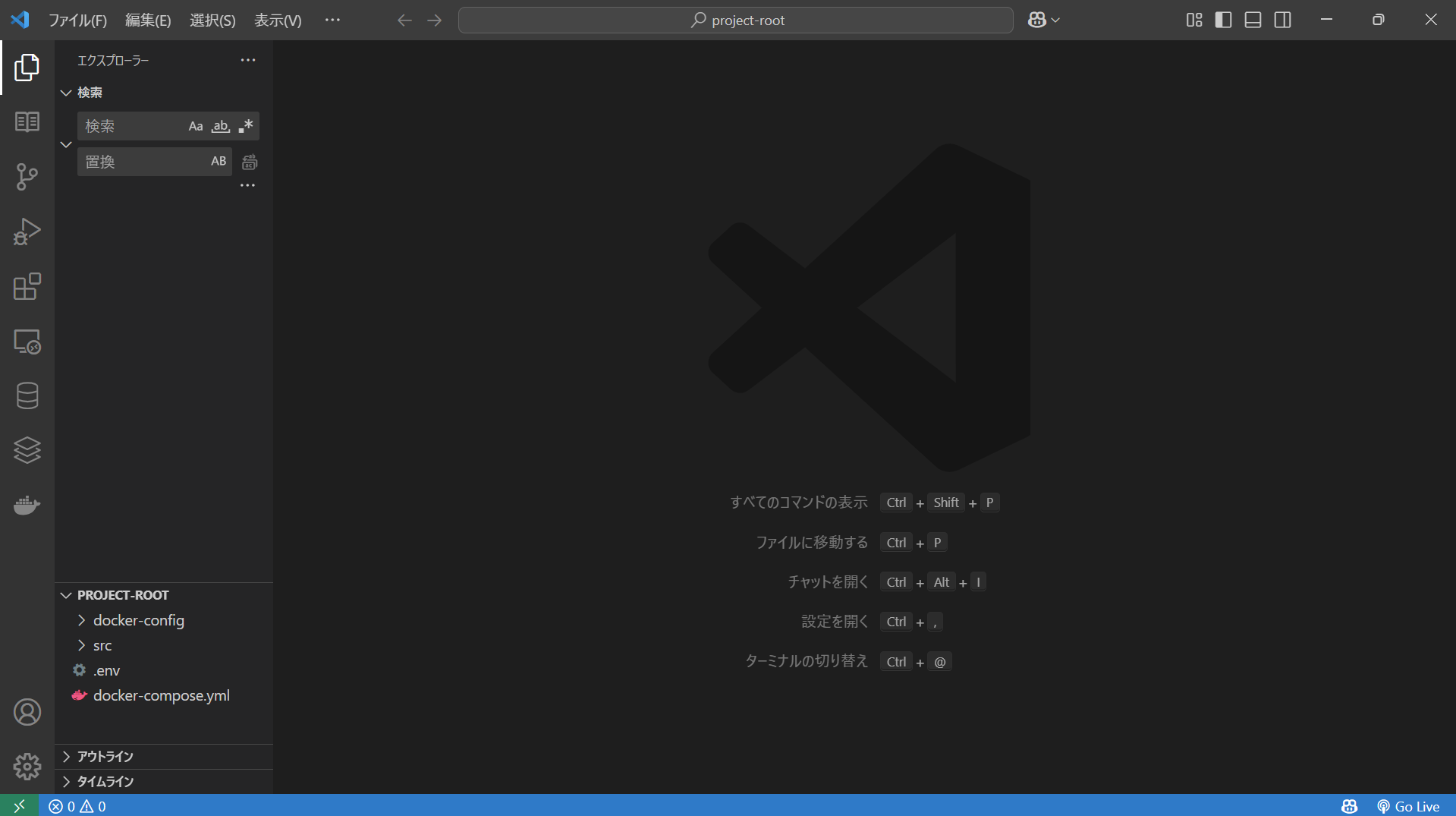Minimize the VS Code window

click(x=1326, y=20)
